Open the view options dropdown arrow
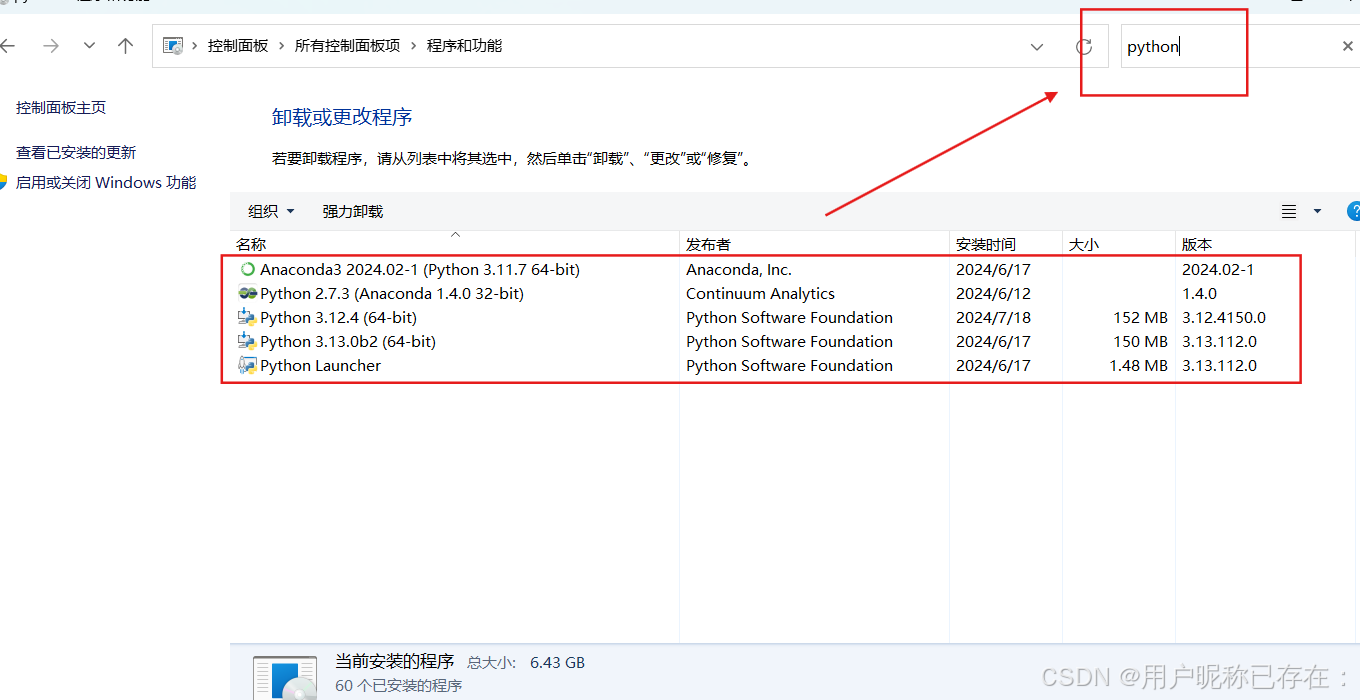 coord(1317,211)
